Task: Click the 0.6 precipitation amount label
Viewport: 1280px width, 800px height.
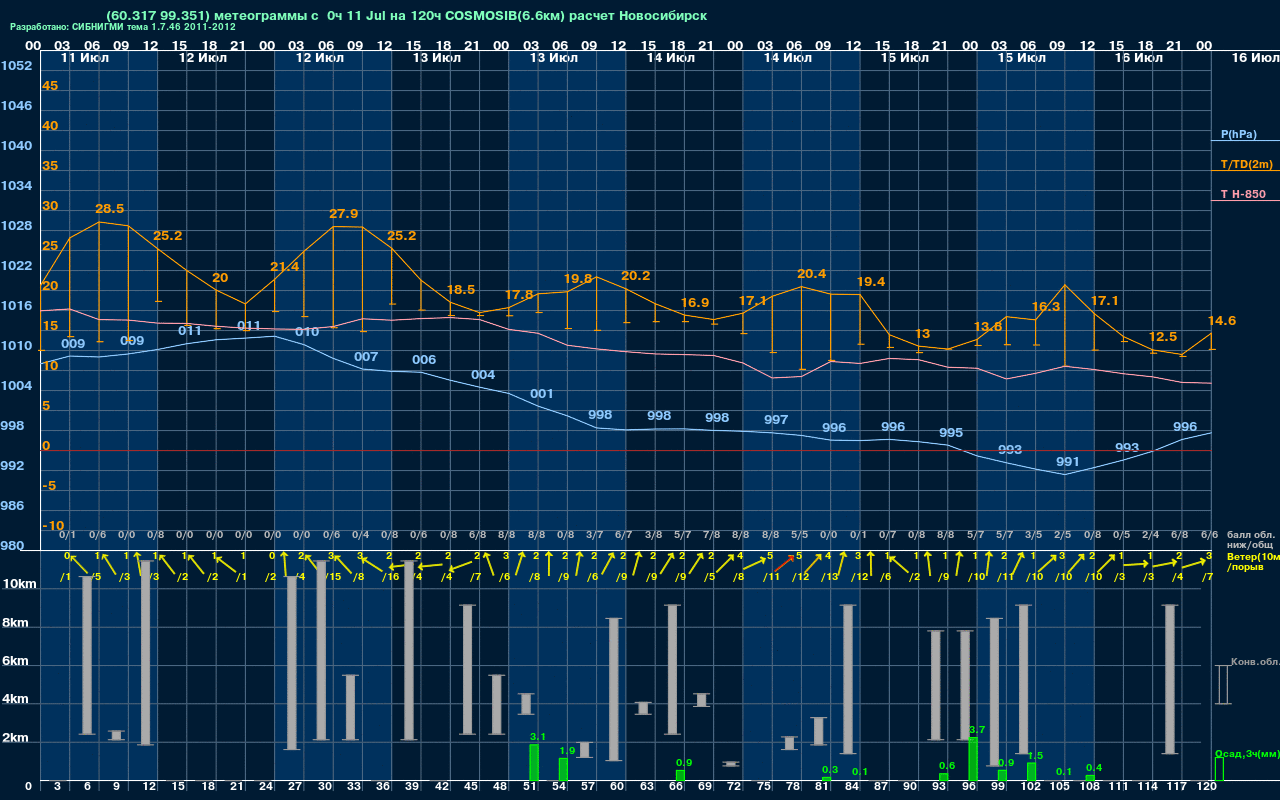Action: 947,766
